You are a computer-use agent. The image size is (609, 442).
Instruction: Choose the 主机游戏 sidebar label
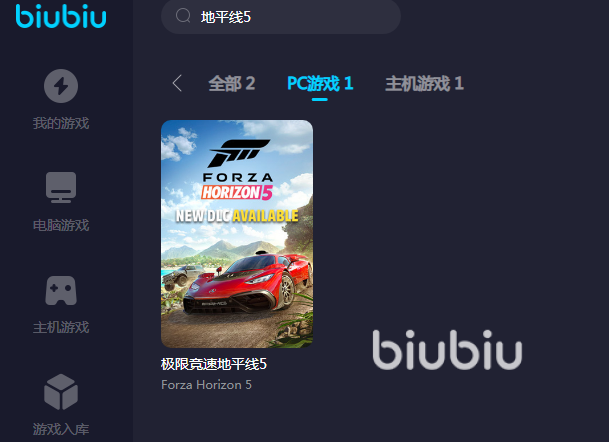[x=61, y=327]
